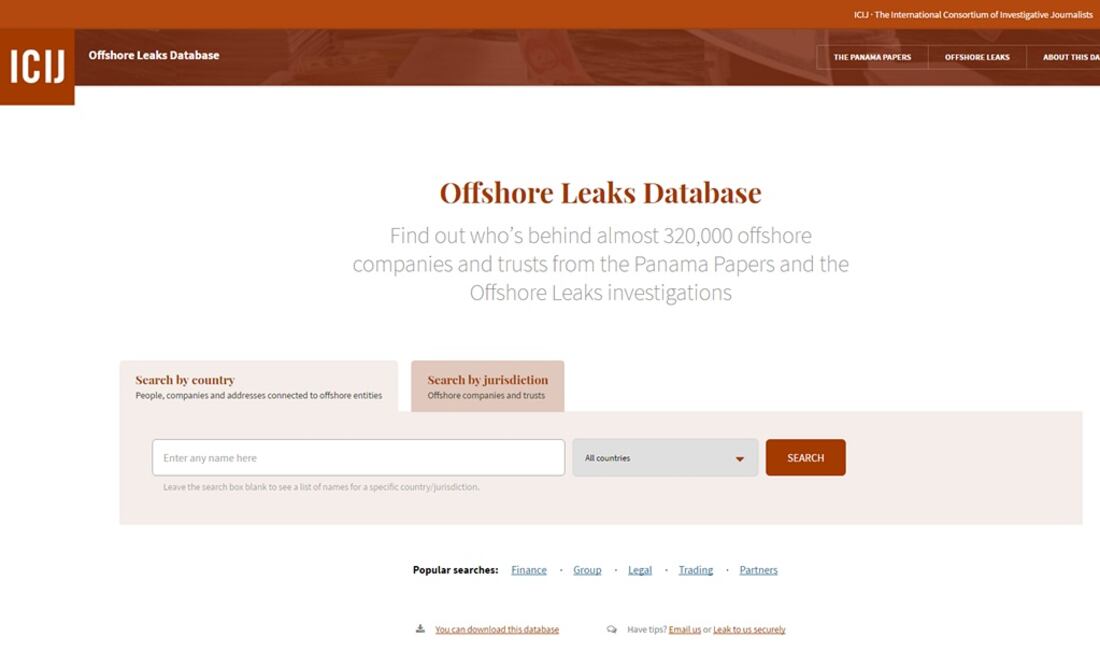Open the Offshore Leaks navigation item
Screen dimensions: 1100x666
(977, 57)
